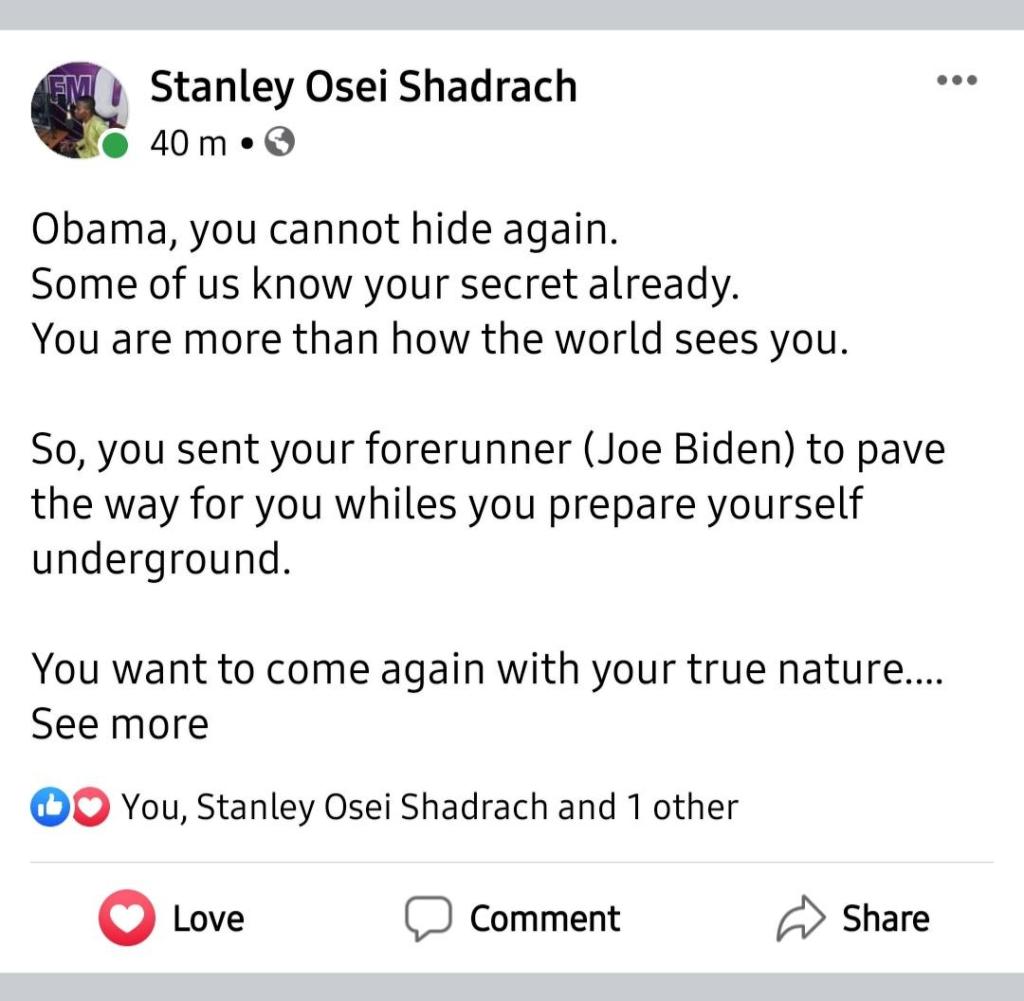Click the Share arrow icon
The height and width of the screenshot is (1001, 1024).
tap(801, 918)
